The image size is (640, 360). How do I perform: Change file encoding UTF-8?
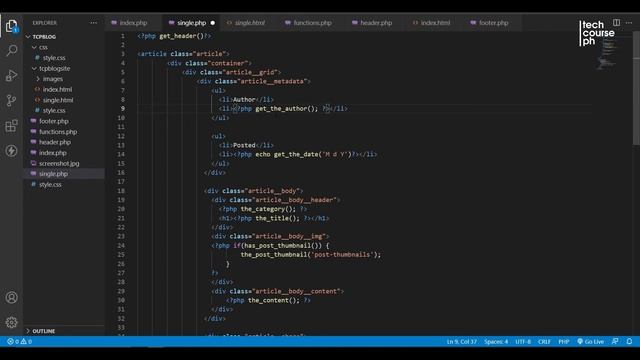[523, 342]
